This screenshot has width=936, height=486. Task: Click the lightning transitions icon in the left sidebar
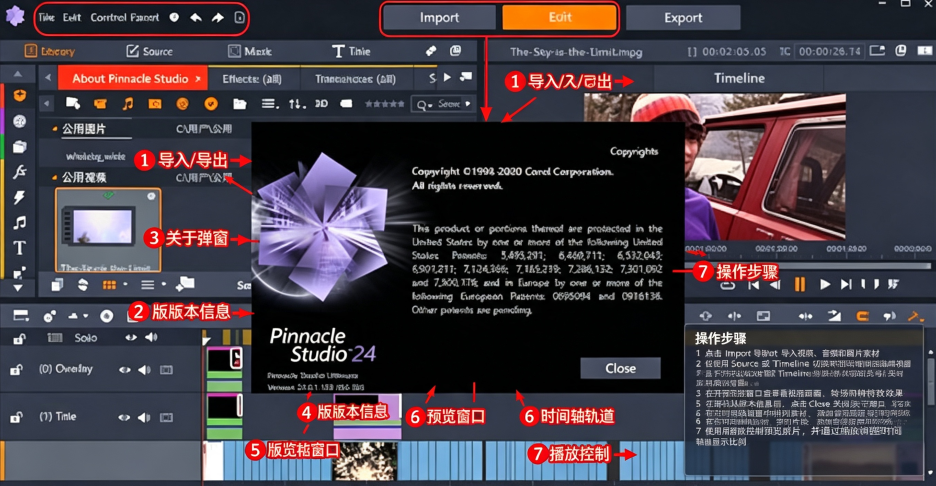pos(20,198)
